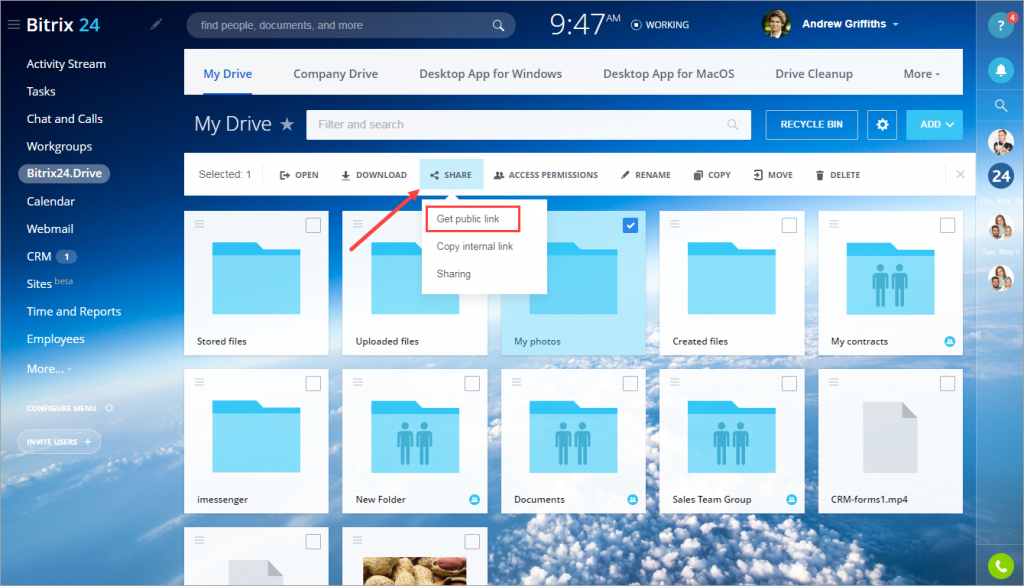Check the New Folder checkbox
Screen dimensions: 1024x586
click(x=472, y=383)
